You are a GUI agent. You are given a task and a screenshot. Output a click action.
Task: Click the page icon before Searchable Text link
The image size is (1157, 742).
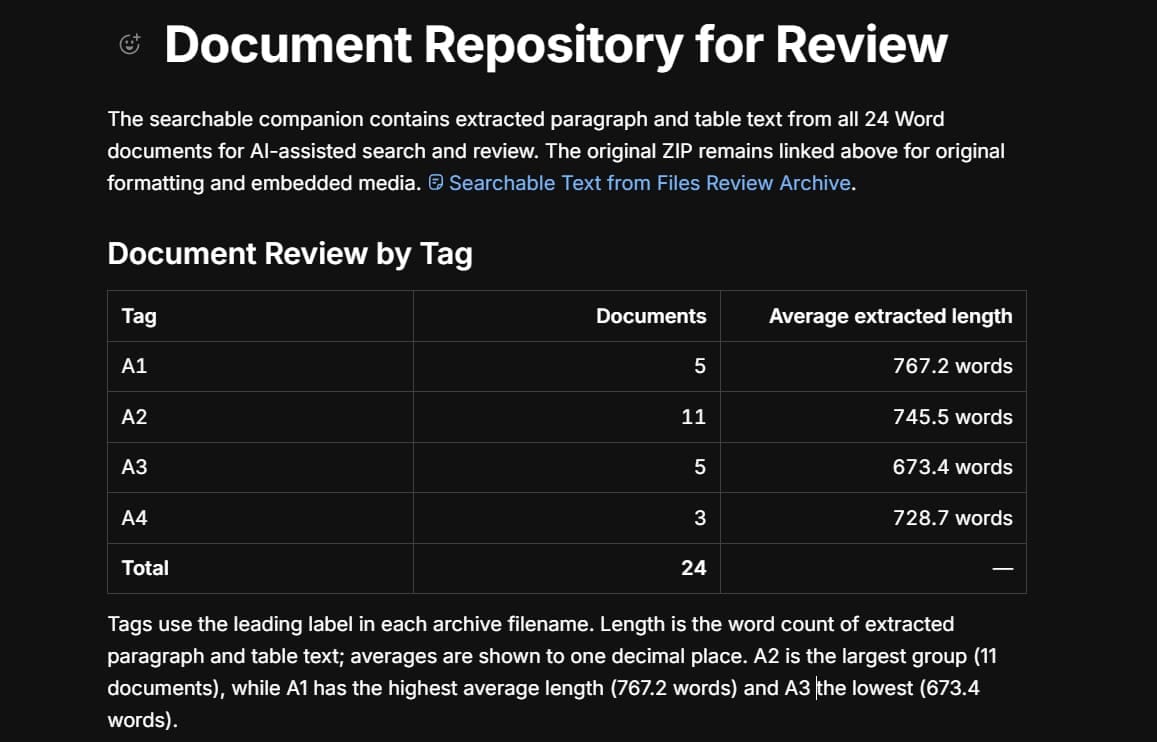coord(436,182)
